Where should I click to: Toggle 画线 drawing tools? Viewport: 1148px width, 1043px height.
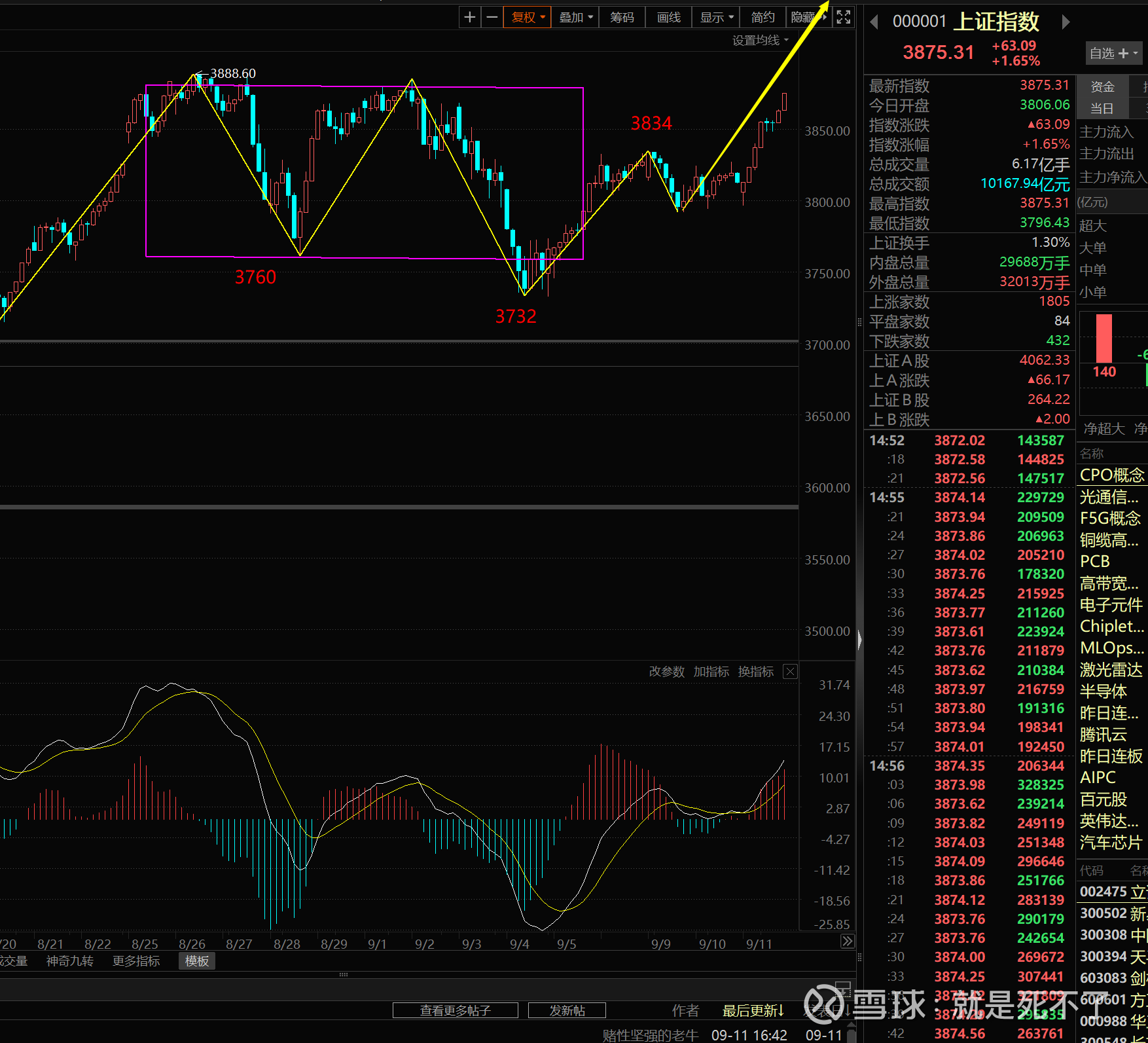tap(668, 17)
